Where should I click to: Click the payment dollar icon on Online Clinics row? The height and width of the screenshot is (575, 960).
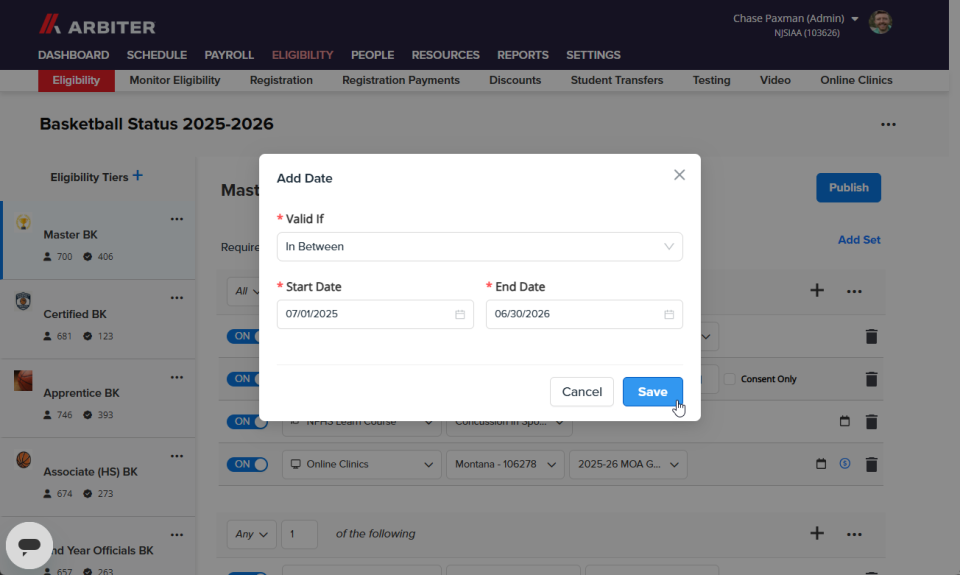click(845, 464)
